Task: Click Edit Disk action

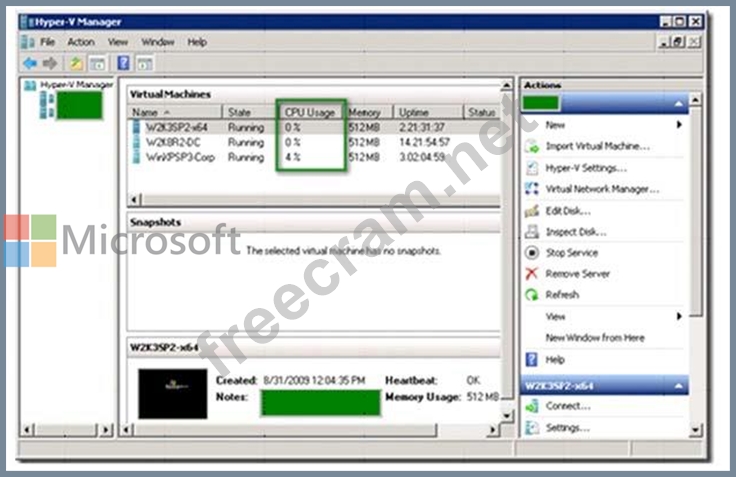Action: point(568,211)
